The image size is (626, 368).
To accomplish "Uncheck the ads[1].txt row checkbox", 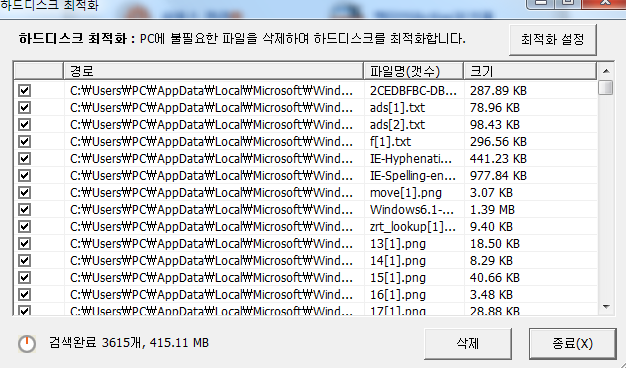I will click(24, 108).
